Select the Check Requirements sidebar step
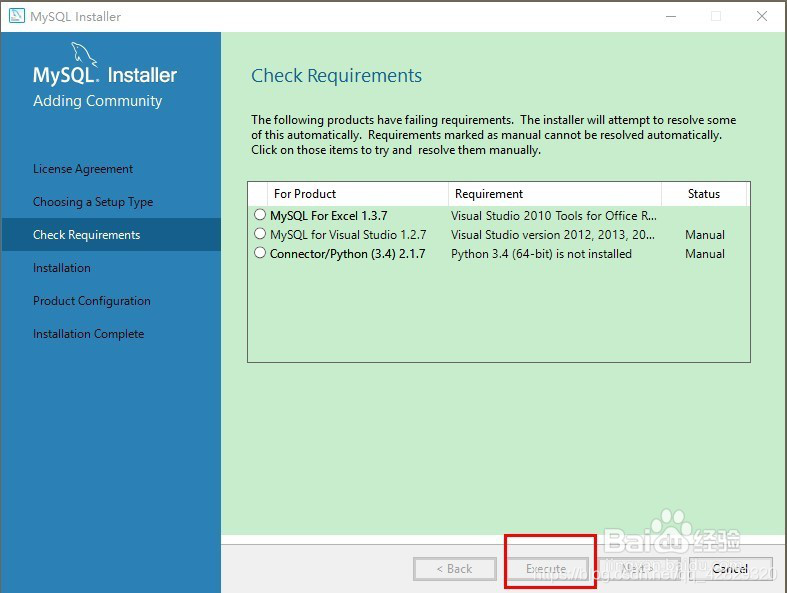 111,234
